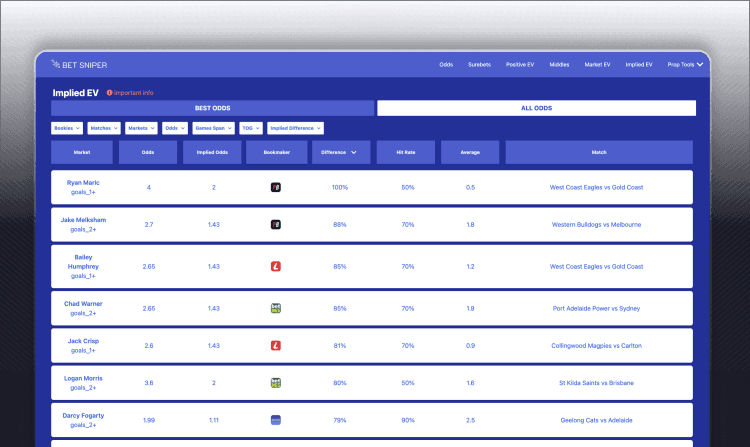
Task: Click odds 3.6 for Logan Morris
Action: [x=149, y=383]
